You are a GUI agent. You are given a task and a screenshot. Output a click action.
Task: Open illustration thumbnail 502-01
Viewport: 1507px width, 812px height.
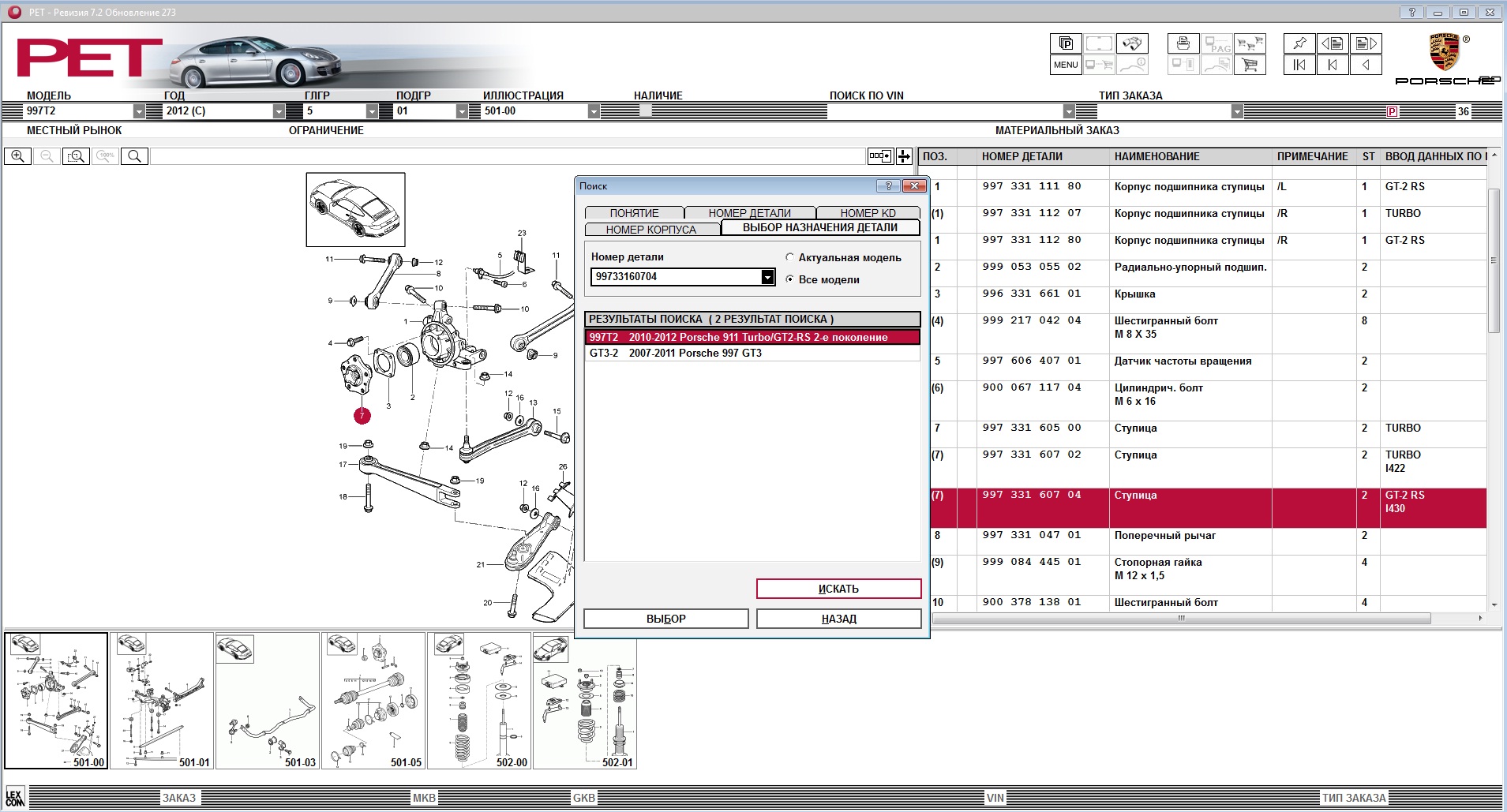click(x=585, y=701)
